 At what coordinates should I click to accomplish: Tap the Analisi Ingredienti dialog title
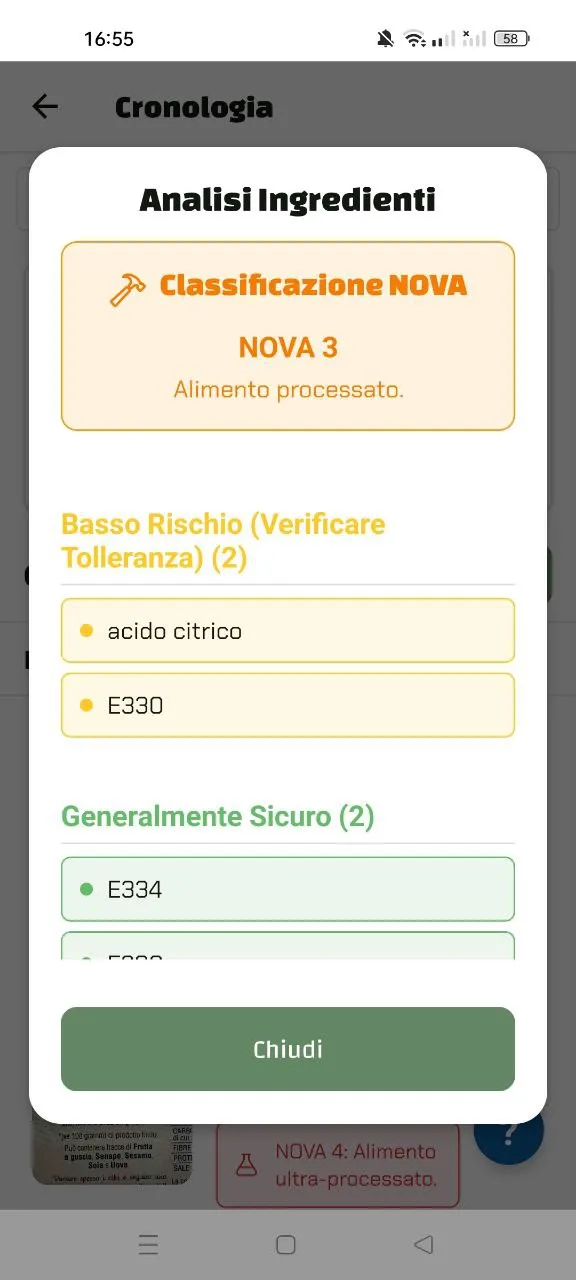[x=287, y=200]
